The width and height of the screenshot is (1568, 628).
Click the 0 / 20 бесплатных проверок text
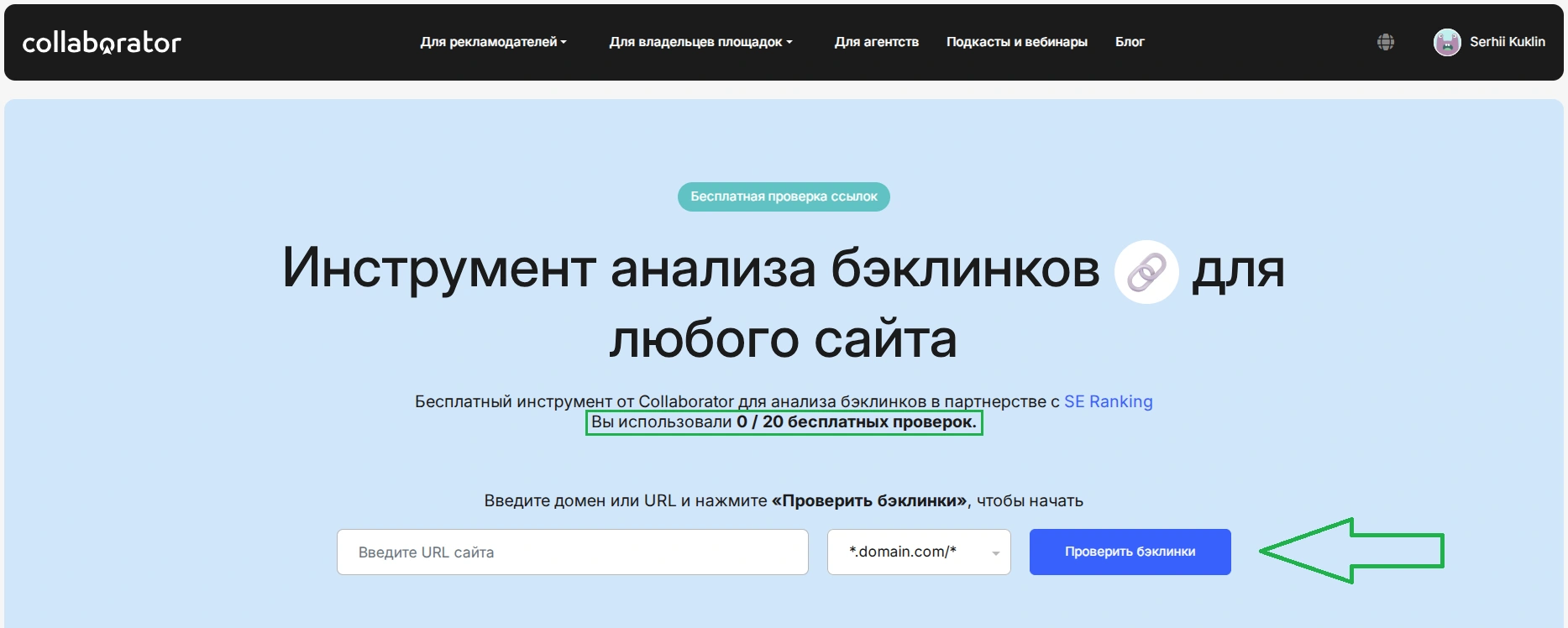point(857,421)
